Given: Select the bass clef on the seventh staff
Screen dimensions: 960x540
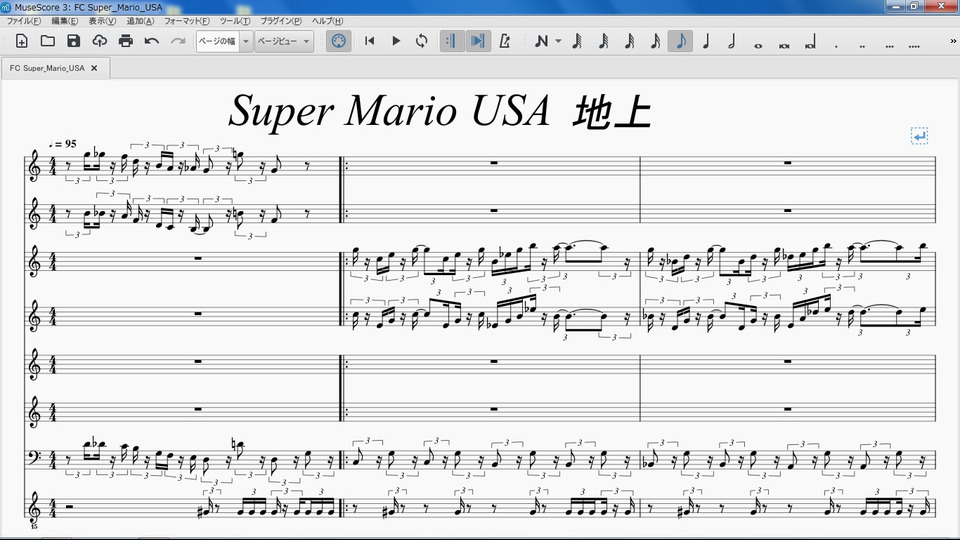Looking at the screenshot, I should click(x=36, y=457).
